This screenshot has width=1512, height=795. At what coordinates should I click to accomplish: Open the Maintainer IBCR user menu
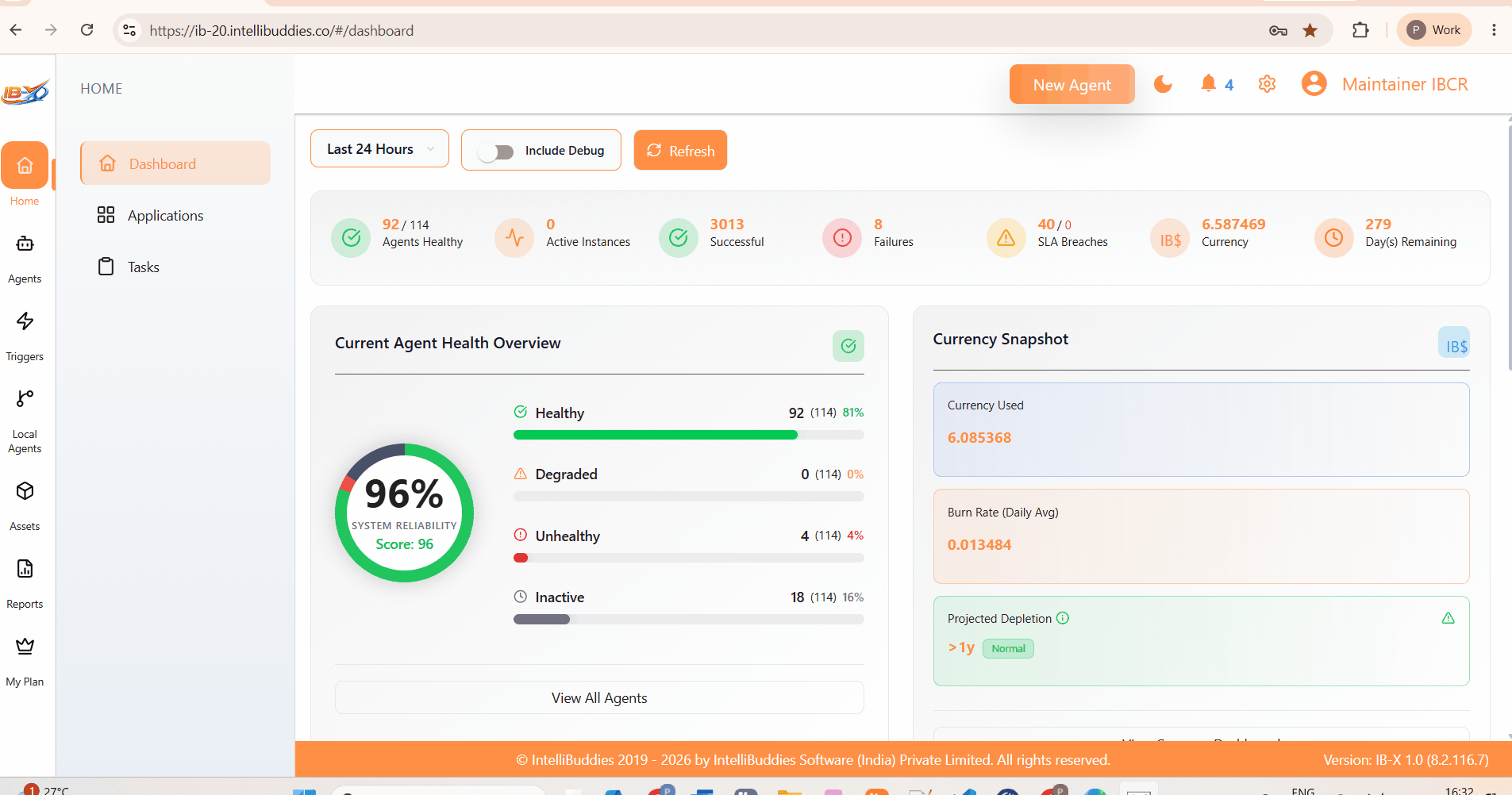pos(1384,84)
